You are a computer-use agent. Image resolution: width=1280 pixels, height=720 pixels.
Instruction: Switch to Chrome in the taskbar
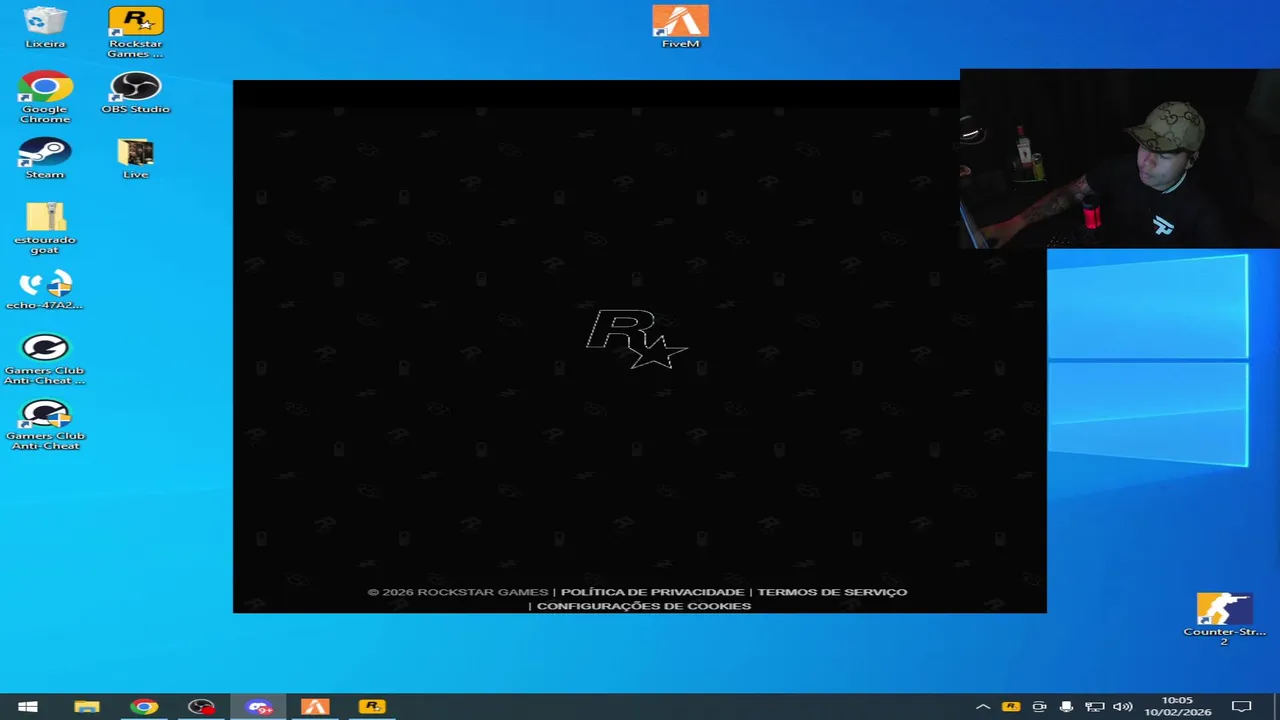coord(144,707)
